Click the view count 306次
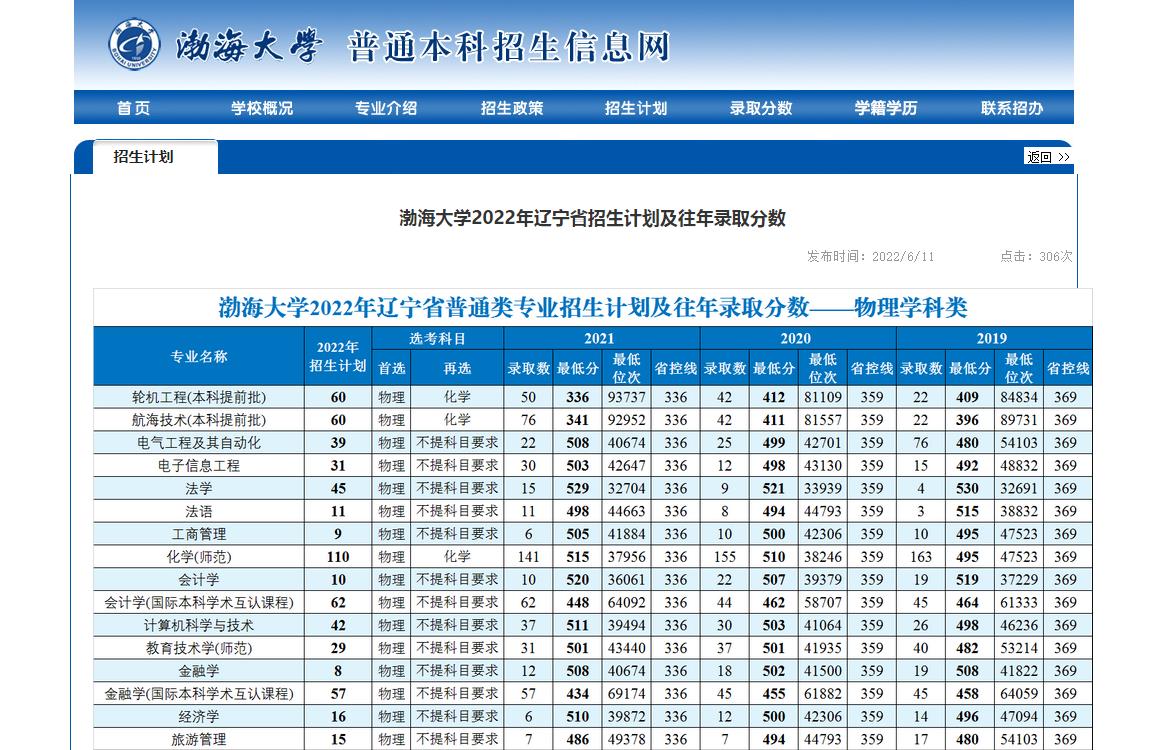This screenshot has width=1150, height=750. pos(1055,256)
